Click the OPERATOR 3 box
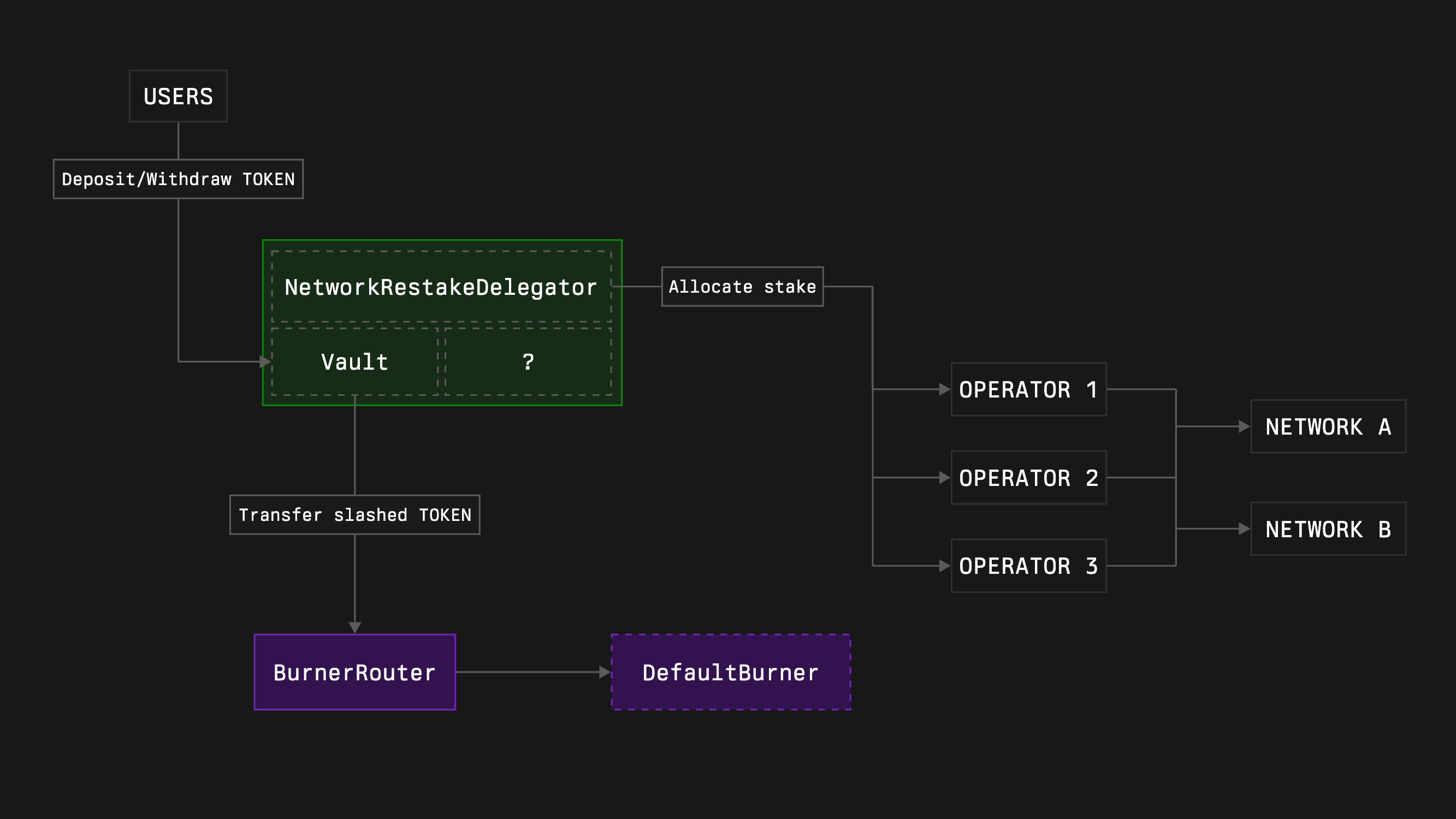 click(1028, 565)
